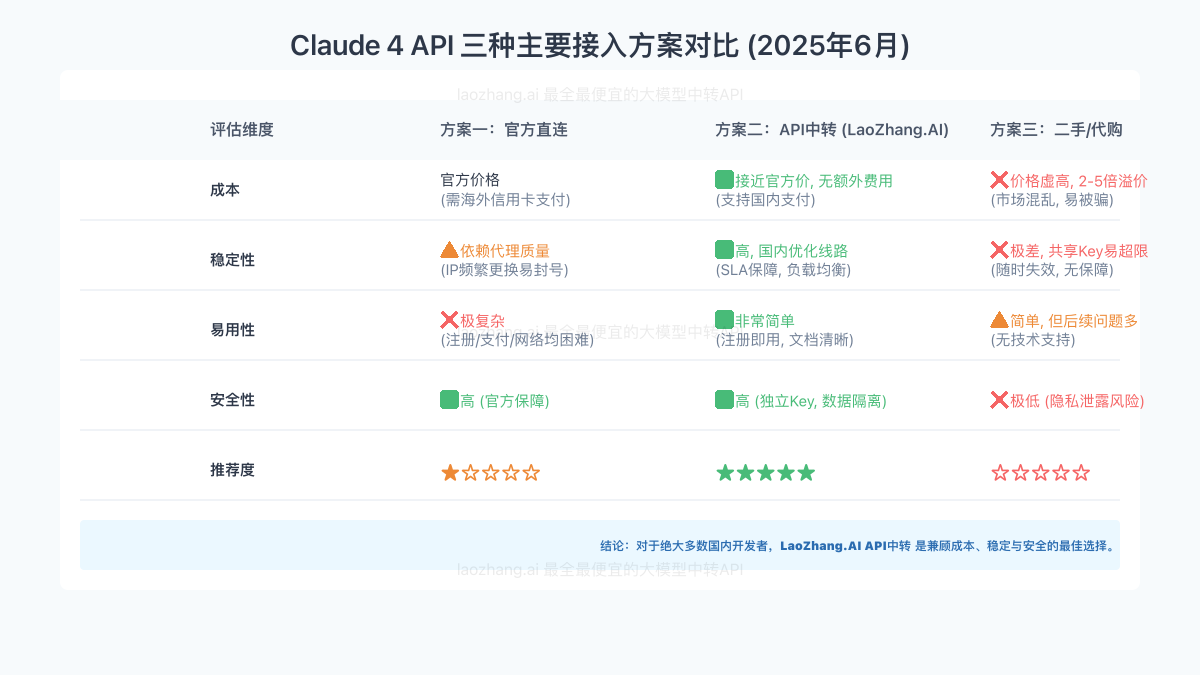Click the (需海外信用卡支付) note

(x=505, y=199)
